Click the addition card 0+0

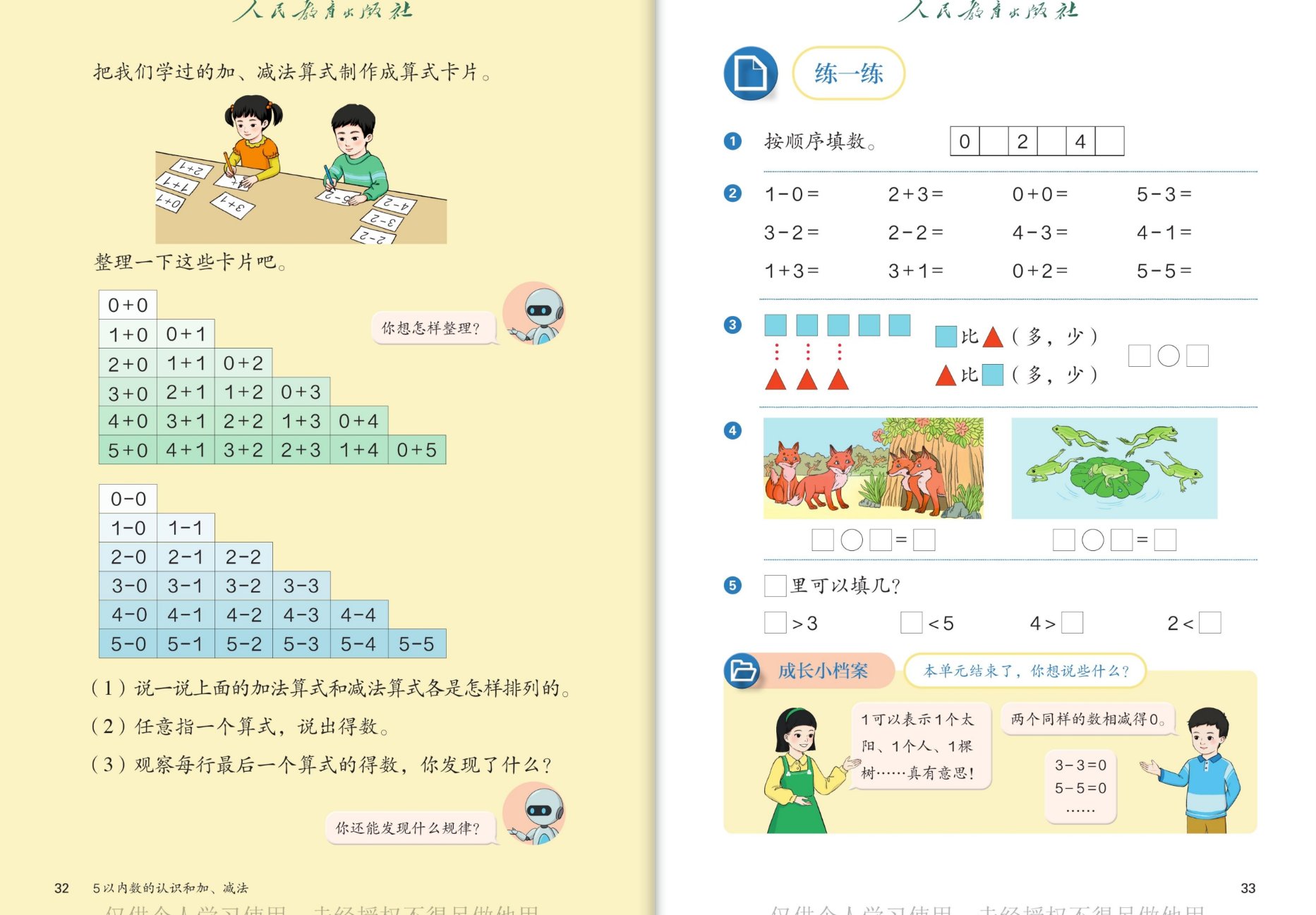click(128, 305)
